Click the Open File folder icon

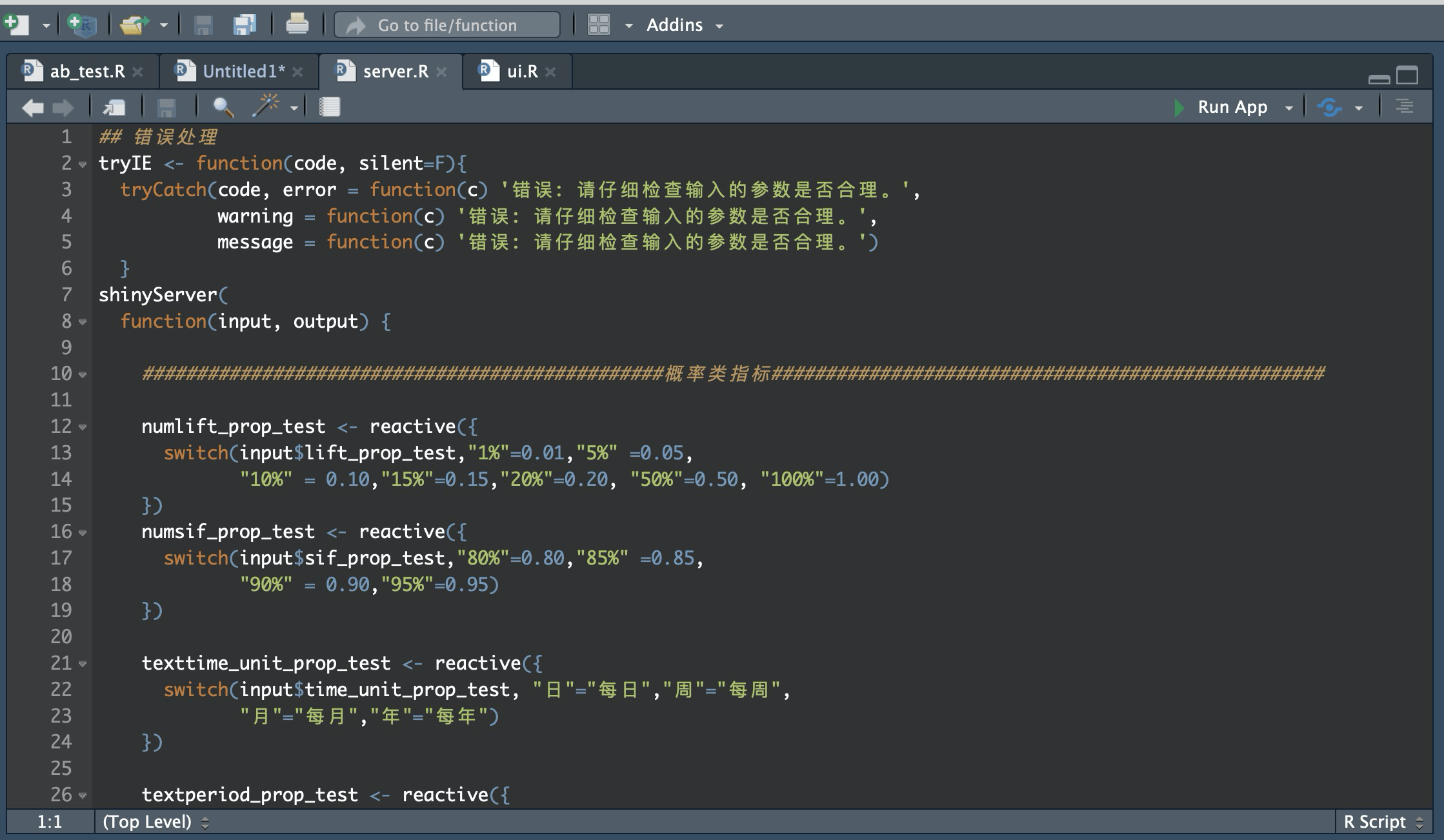133,25
